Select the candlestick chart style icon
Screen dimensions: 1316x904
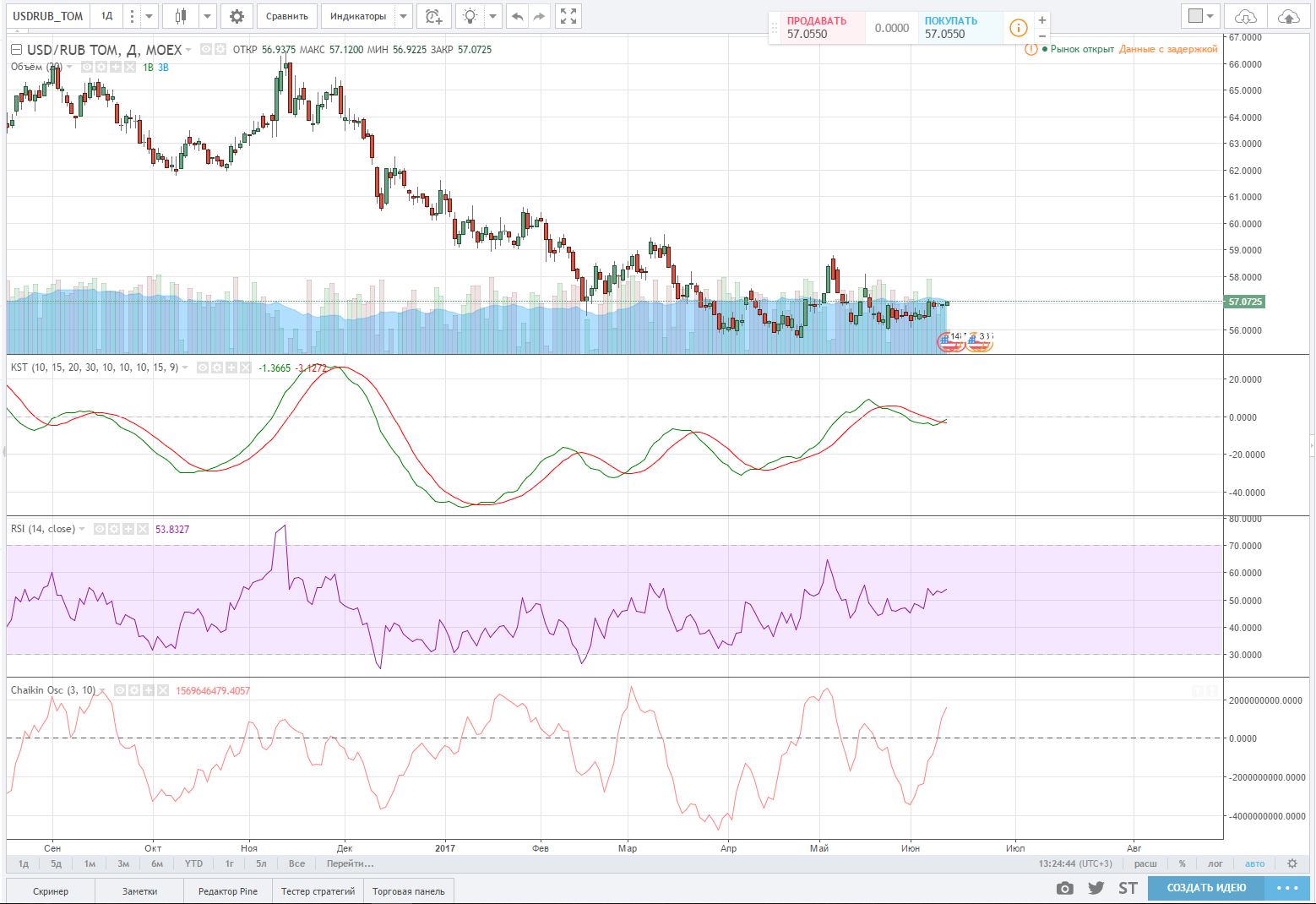click(180, 16)
